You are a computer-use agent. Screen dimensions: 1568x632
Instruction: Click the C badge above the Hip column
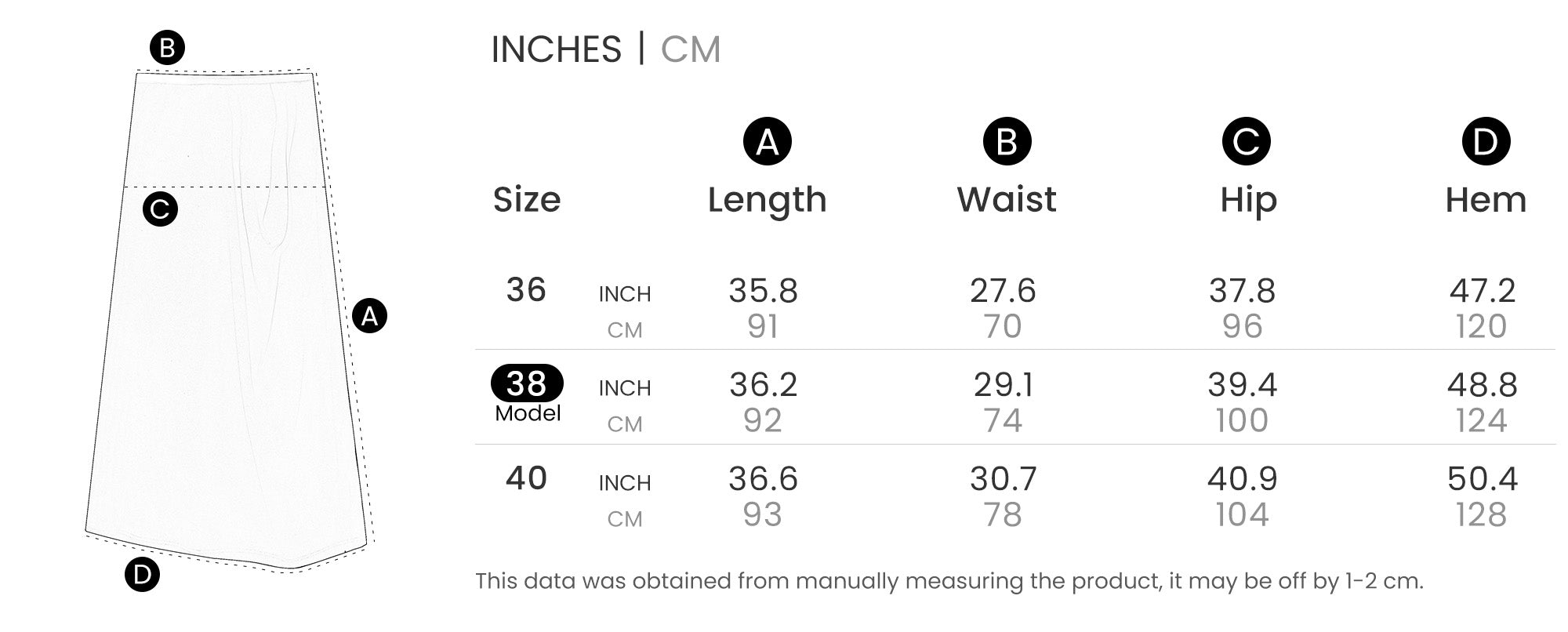(1246, 142)
